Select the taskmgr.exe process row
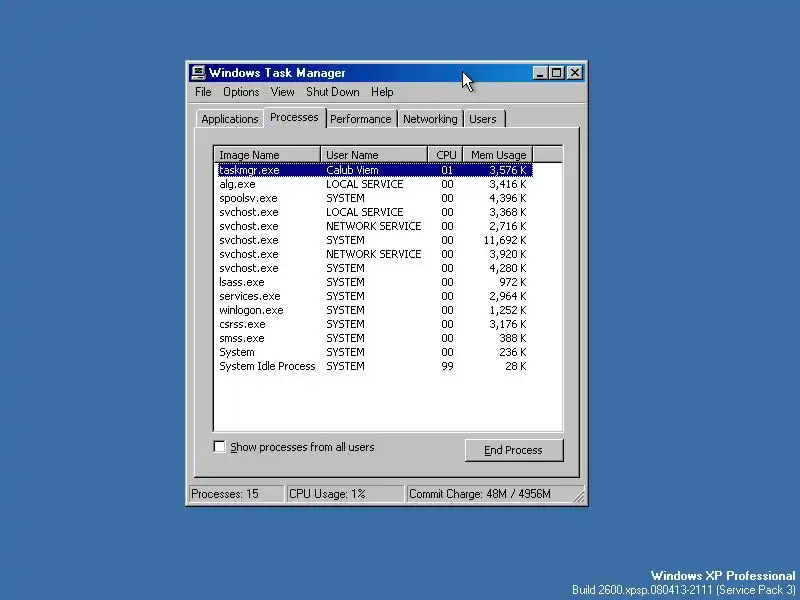The height and width of the screenshot is (600, 800). pyautogui.click(x=374, y=170)
